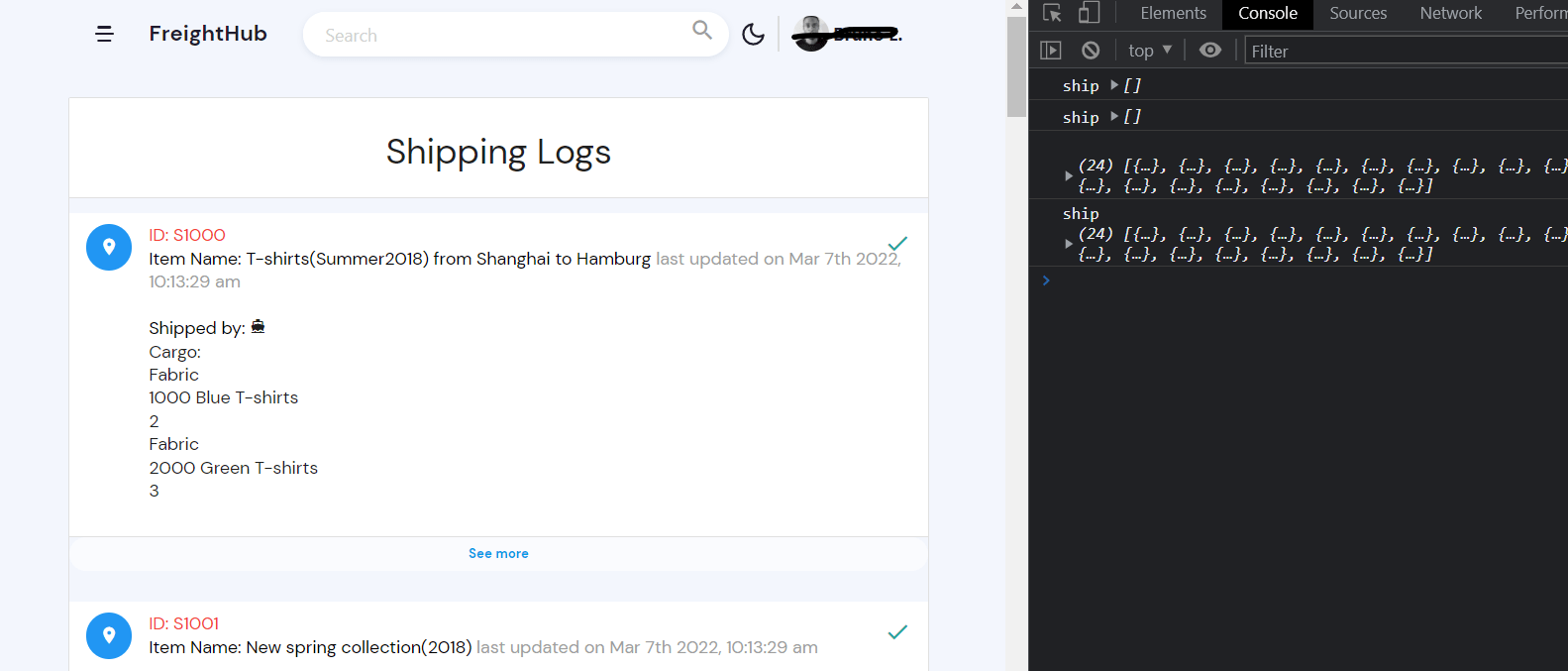Open the user profile avatar
Screen dimensions: 1568x671
[x=811, y=34]
